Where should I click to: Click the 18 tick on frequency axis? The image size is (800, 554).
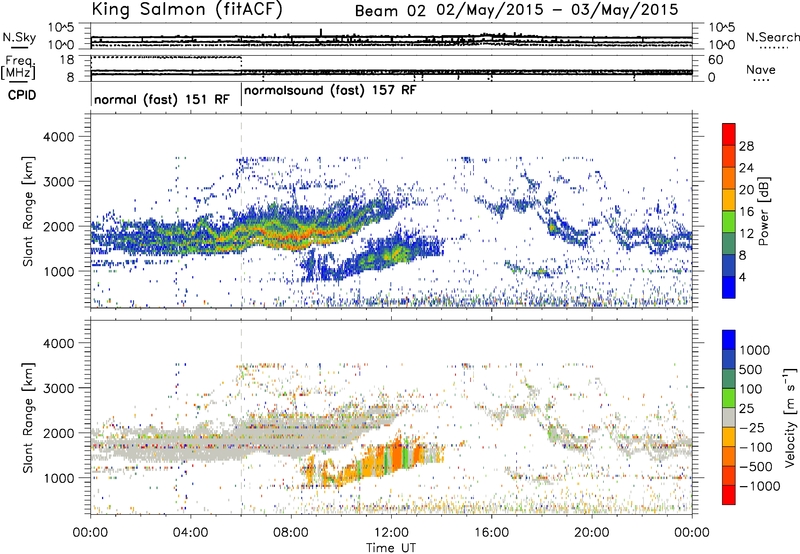67,59
